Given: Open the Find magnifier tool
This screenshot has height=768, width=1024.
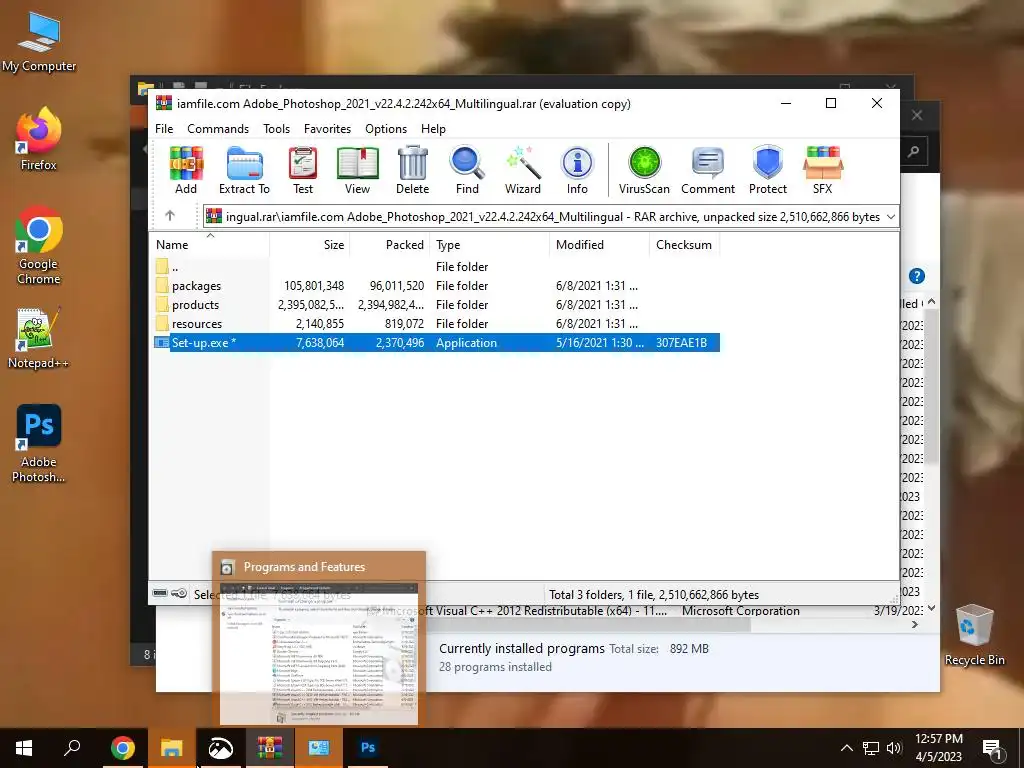Looking at the screenshot, I should (467, 169).
